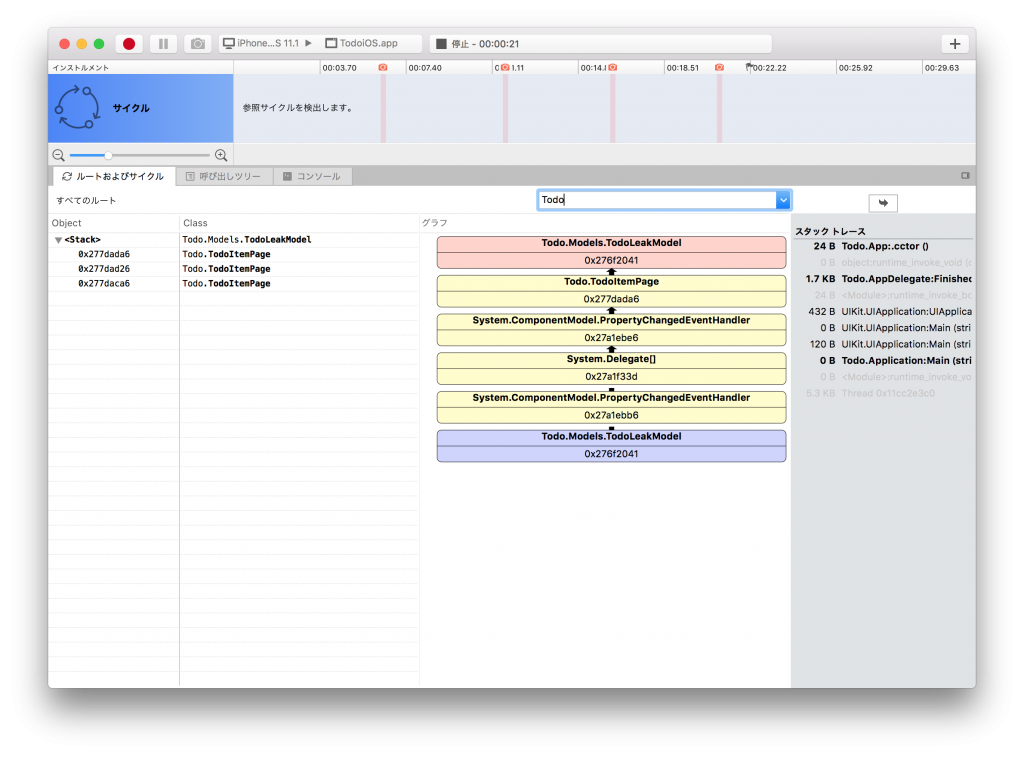Click the flag marker at 00:22.22

tap(749, 67)
